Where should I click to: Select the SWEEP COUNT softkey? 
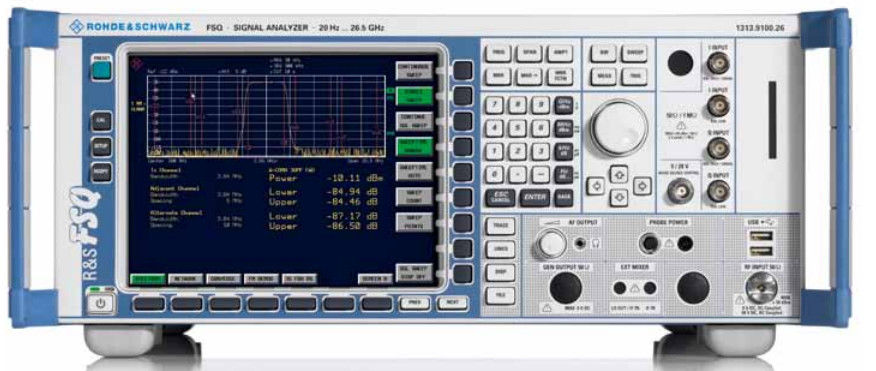click(x=415, y=196)
